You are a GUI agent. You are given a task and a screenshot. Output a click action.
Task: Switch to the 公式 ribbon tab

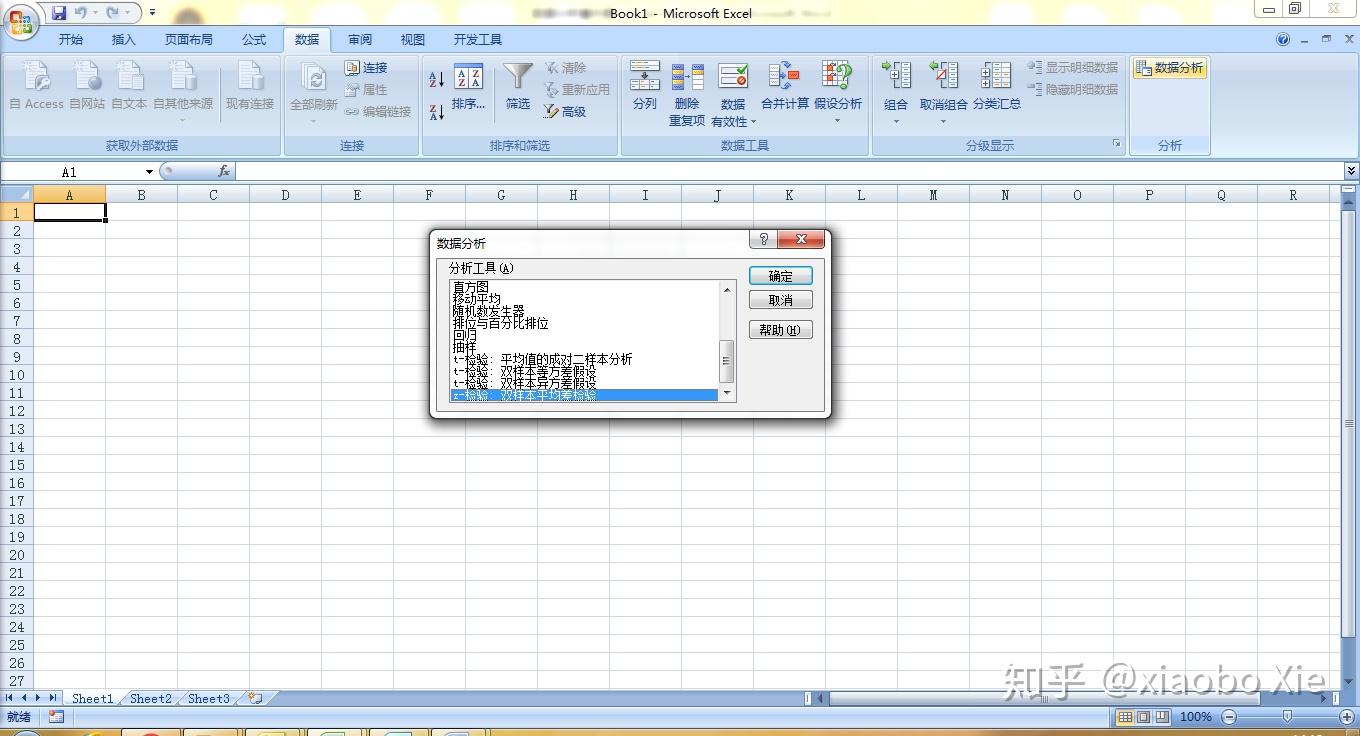[254, 39]
